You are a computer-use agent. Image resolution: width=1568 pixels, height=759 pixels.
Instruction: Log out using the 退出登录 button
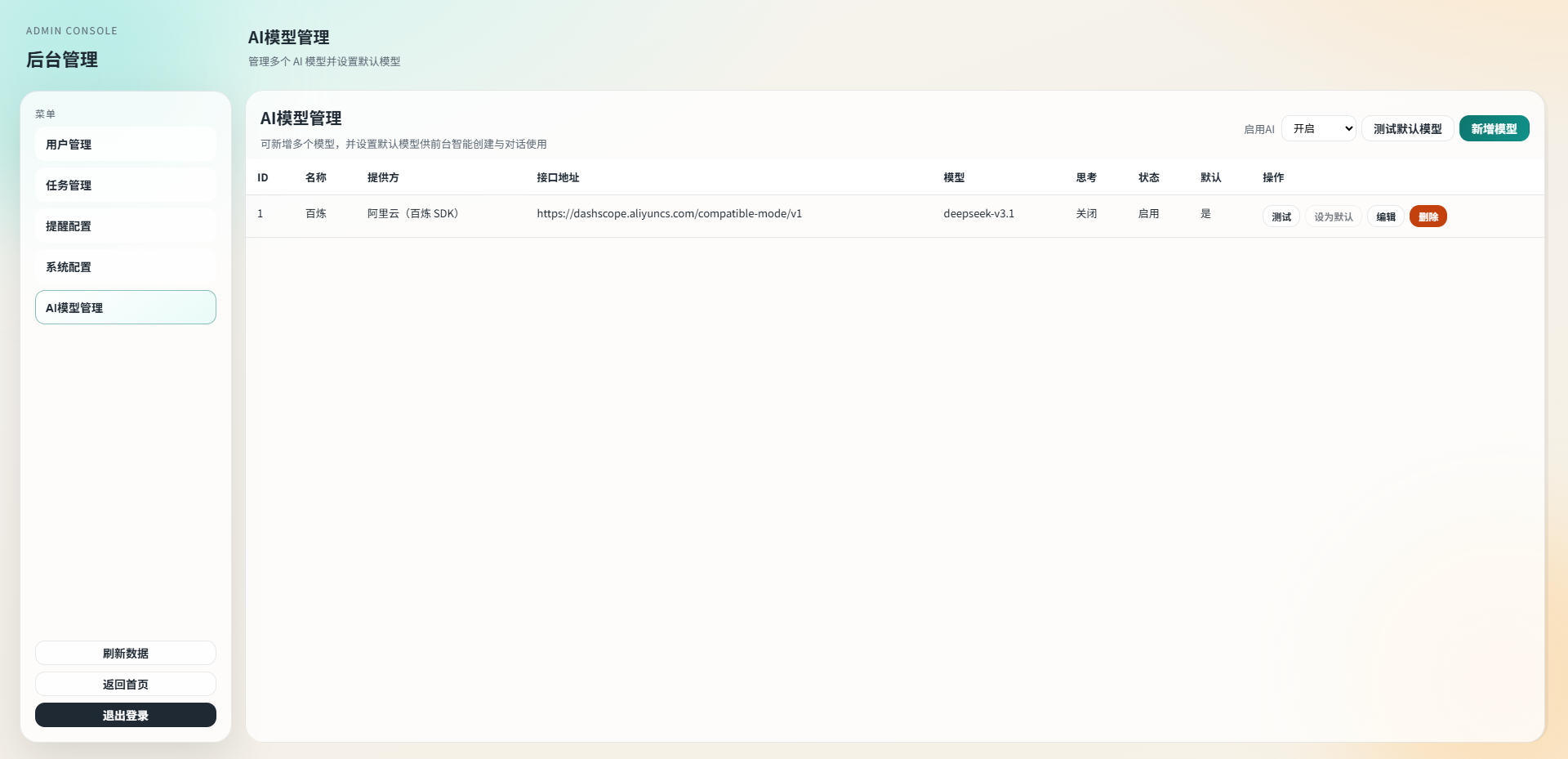pos(125,716)
